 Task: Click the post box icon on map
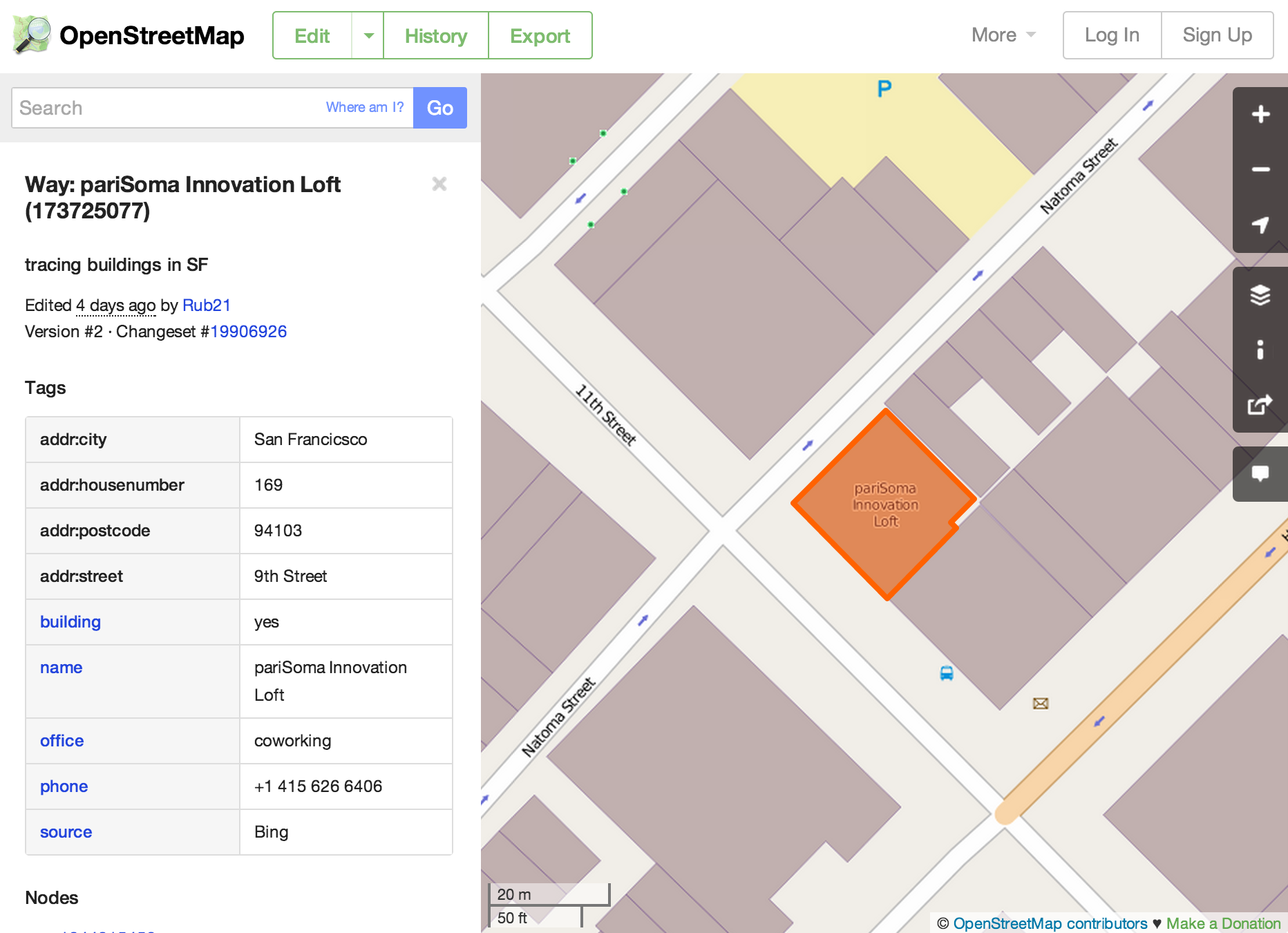pos(1040,704)
